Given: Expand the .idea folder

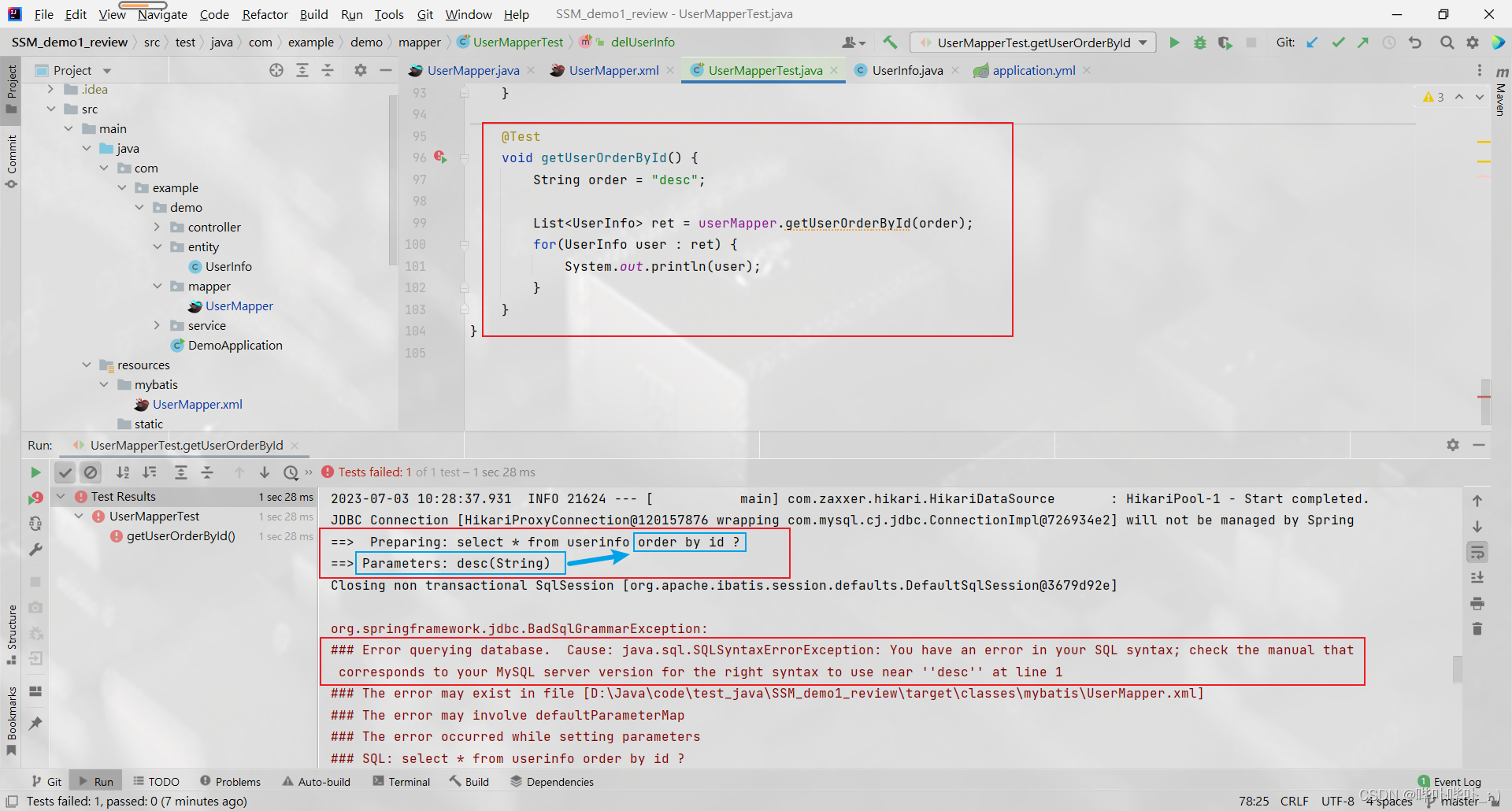Looking at the screenshot, I should click(50, 90).
